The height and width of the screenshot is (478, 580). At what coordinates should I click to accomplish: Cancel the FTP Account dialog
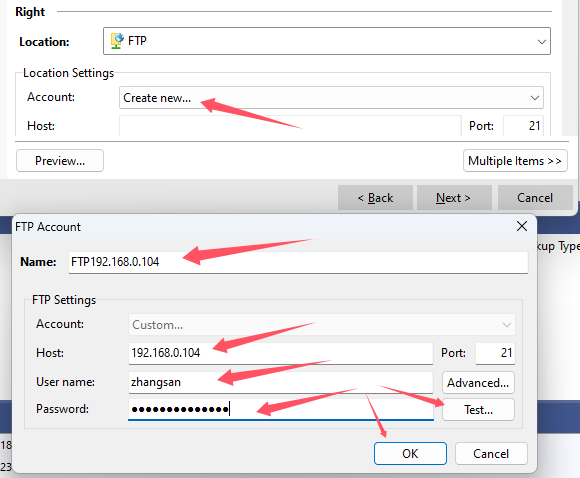(491, 454)
